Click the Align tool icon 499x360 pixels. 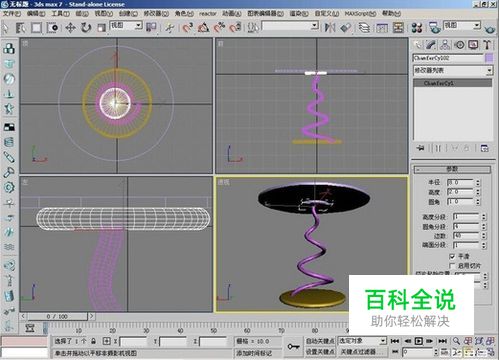[x=346, y=27]
